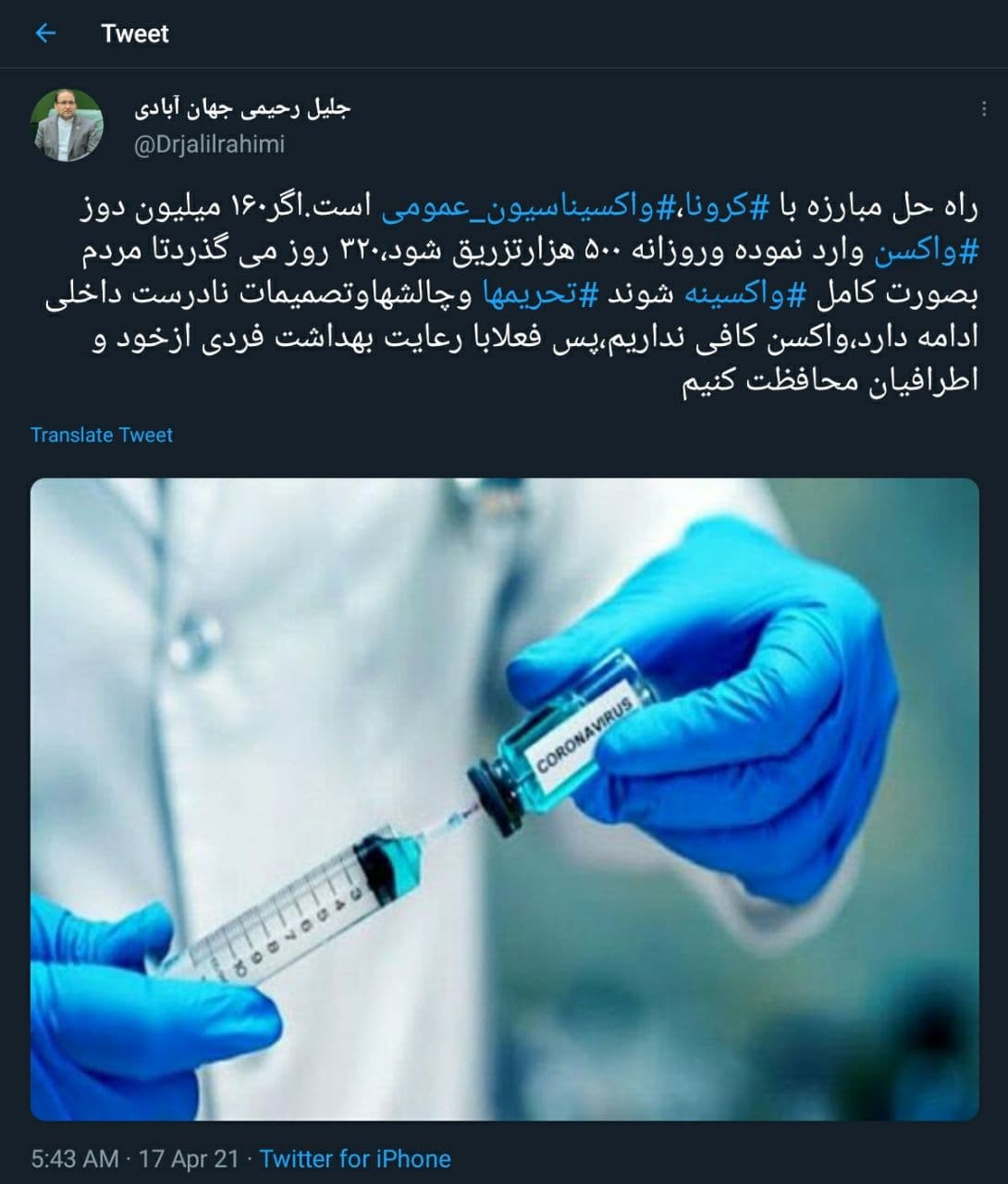1008x1184 pixels.
Task: Open the Twitter for iPhone source link
Action: [355, 1158]
